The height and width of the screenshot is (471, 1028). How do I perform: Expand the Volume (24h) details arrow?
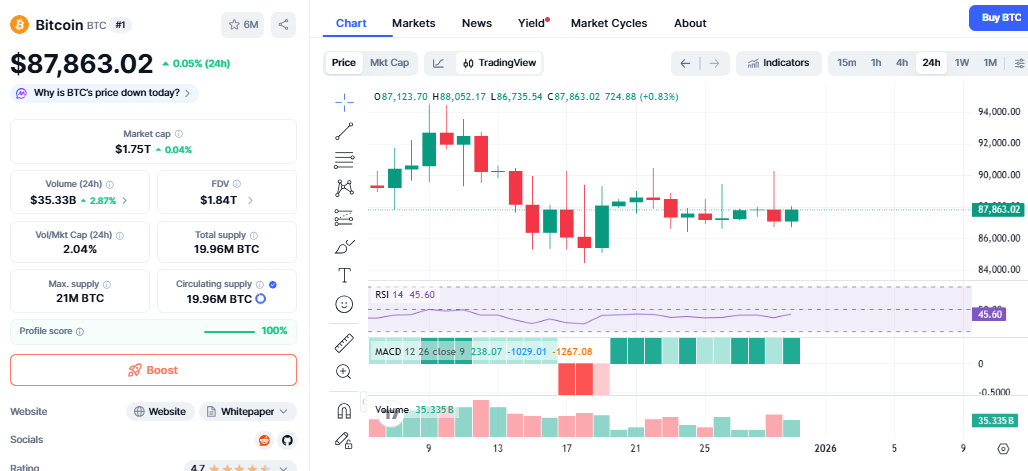coord(125,200)
